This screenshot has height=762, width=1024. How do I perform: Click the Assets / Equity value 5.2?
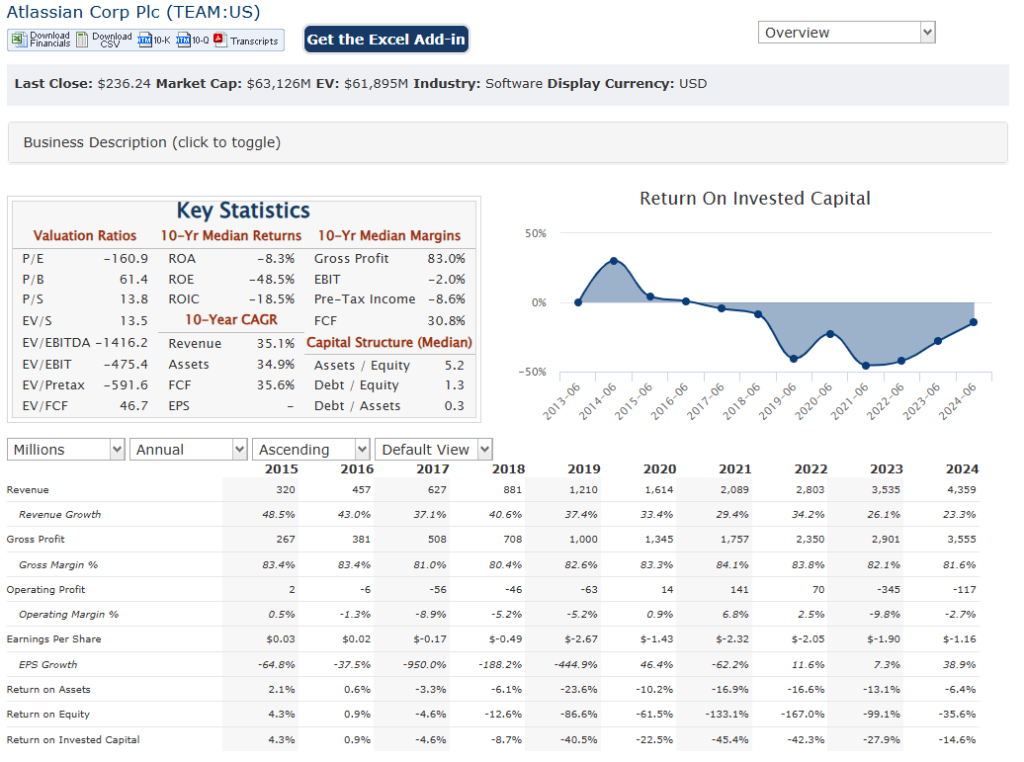pyautogui.click(x=455, y=365)
